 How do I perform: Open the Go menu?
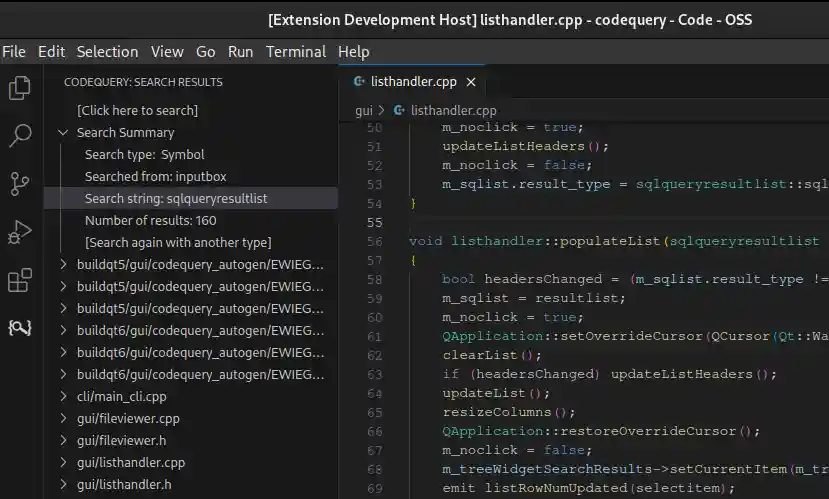206,52
